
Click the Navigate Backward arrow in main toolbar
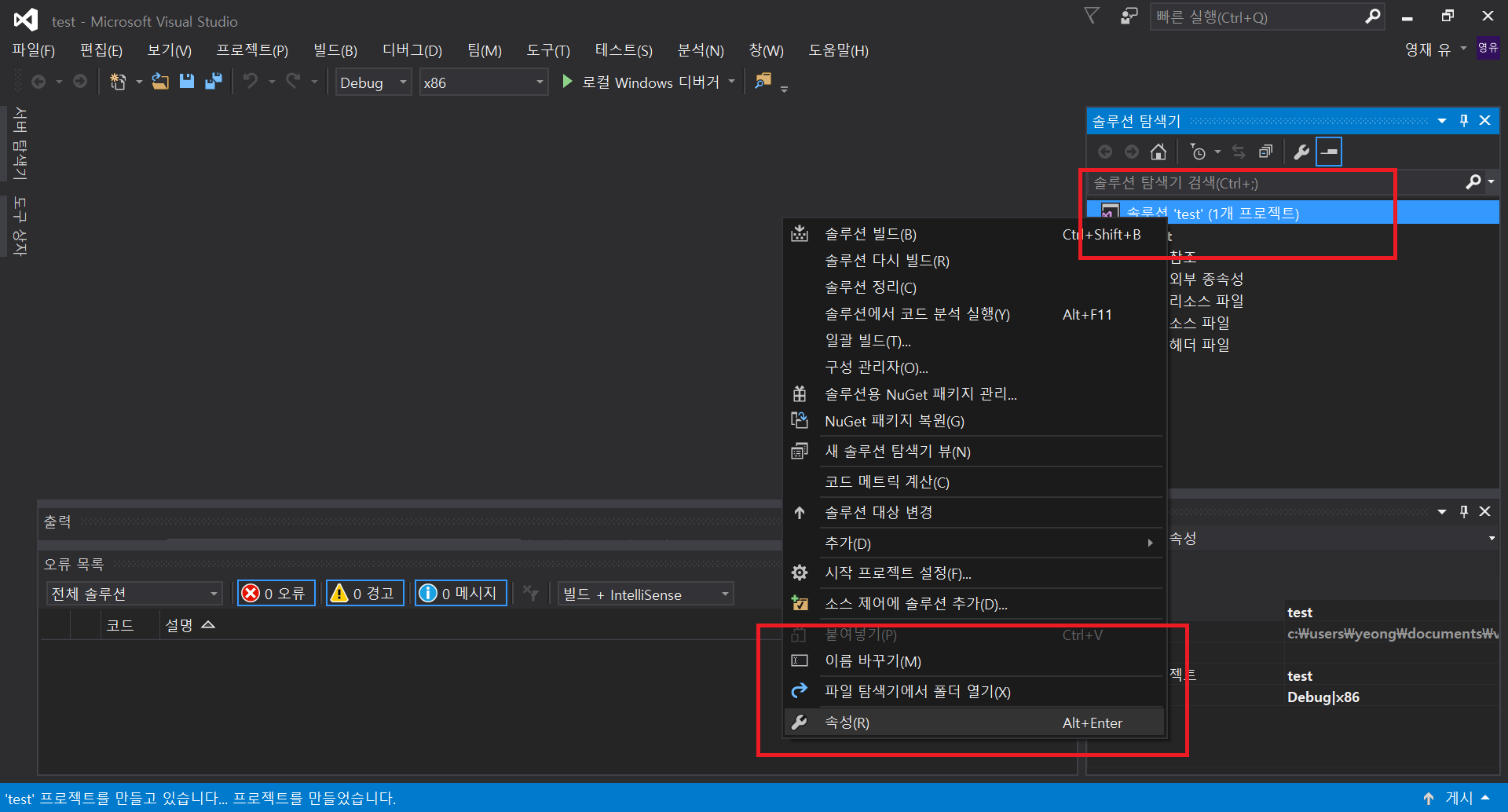tap(38, 82)
